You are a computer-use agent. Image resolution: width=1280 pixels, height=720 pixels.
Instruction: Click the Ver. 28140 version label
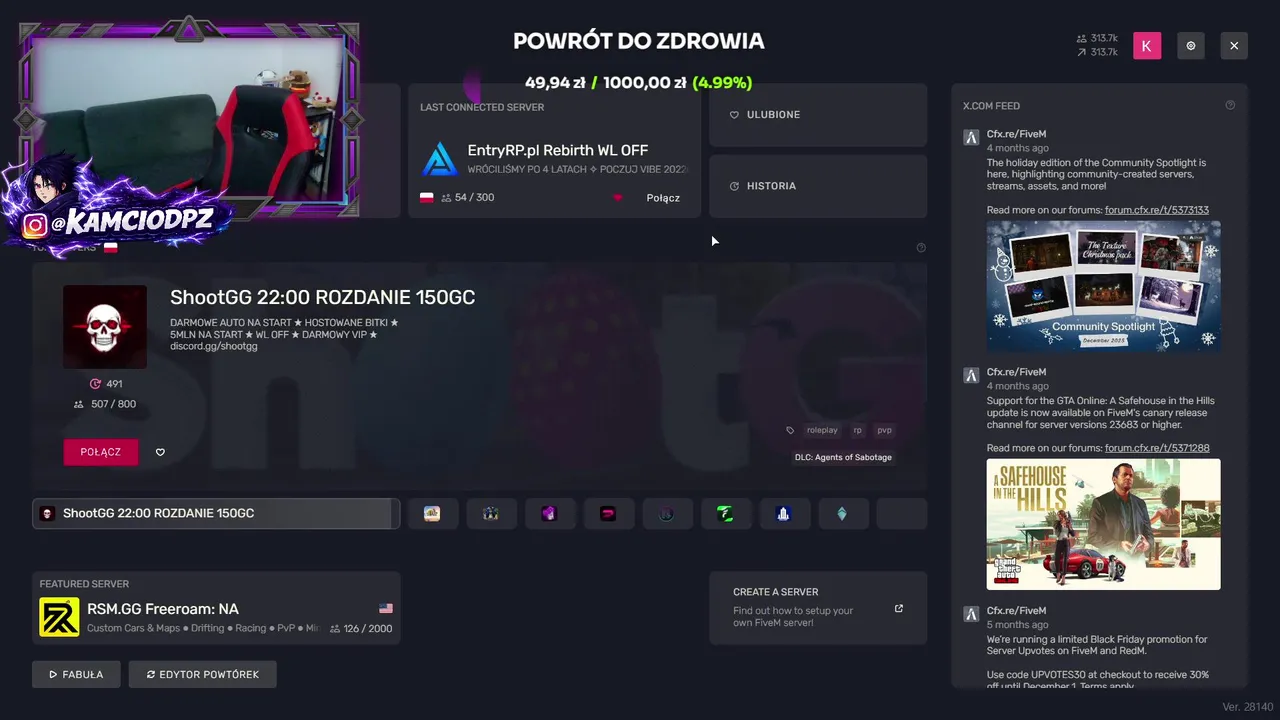[1247, 707]
